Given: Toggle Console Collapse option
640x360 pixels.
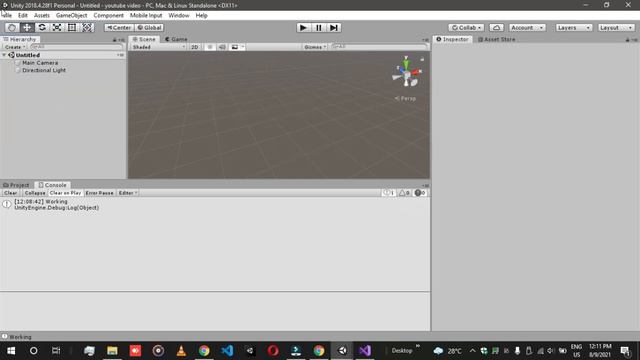Looking at the screenshot, I should click(35, 193).
